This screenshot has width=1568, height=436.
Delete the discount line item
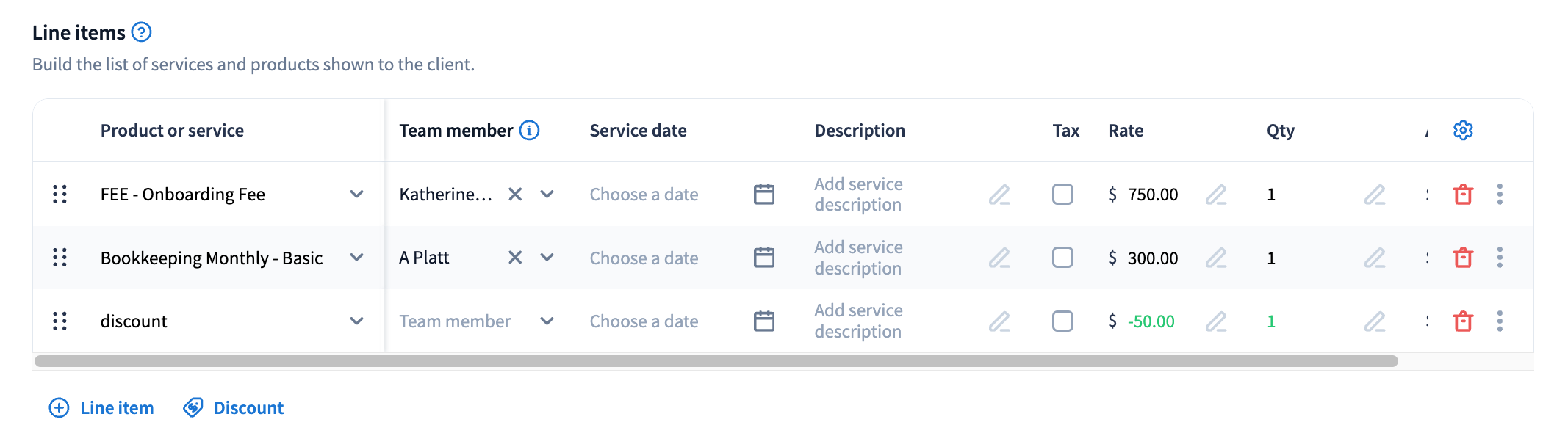[1463, 321]
